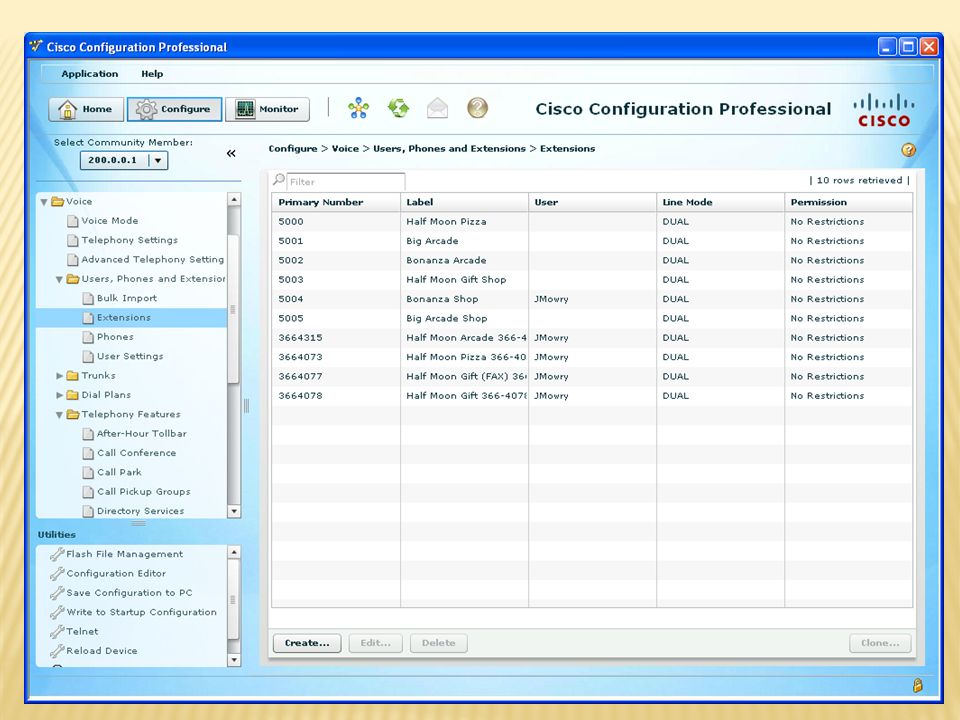Image resolution: width=960 pixels, height=720 pixels.
Task: Click the small help icon beside breadcrumb
Action: tap(909, 149)
